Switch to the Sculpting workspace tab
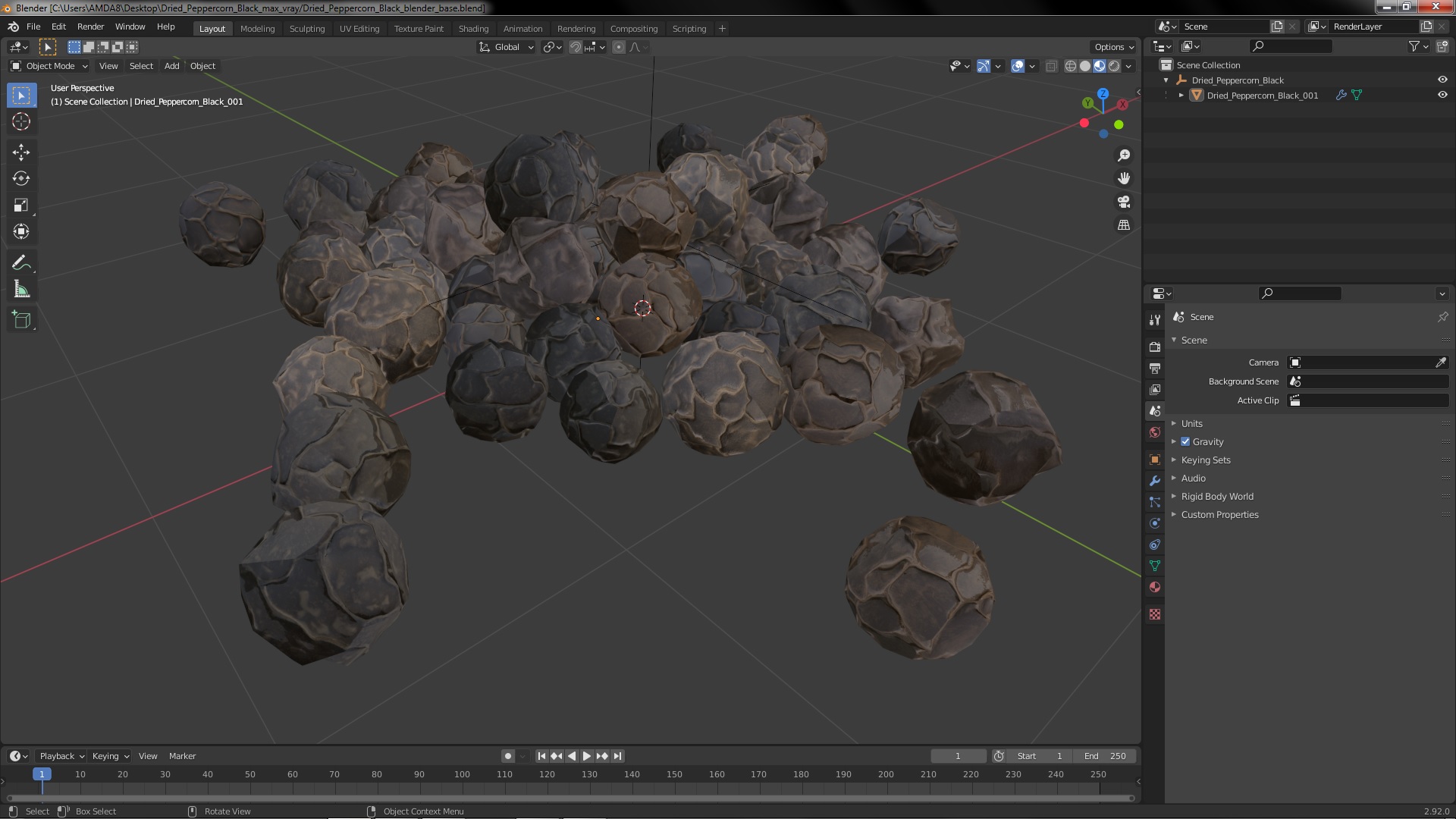Screen dimensions: 1456x819 click(307, 29)
